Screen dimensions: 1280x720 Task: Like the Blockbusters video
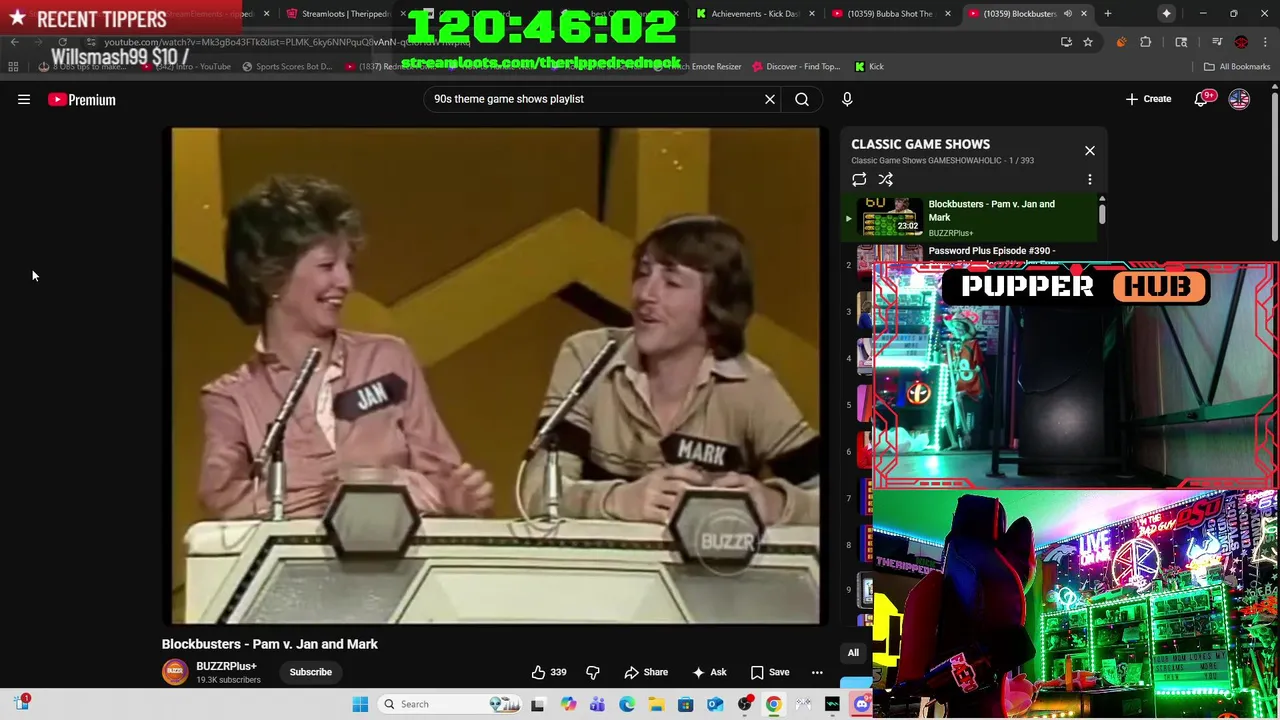pyautogui.click(x=548, y=672)
